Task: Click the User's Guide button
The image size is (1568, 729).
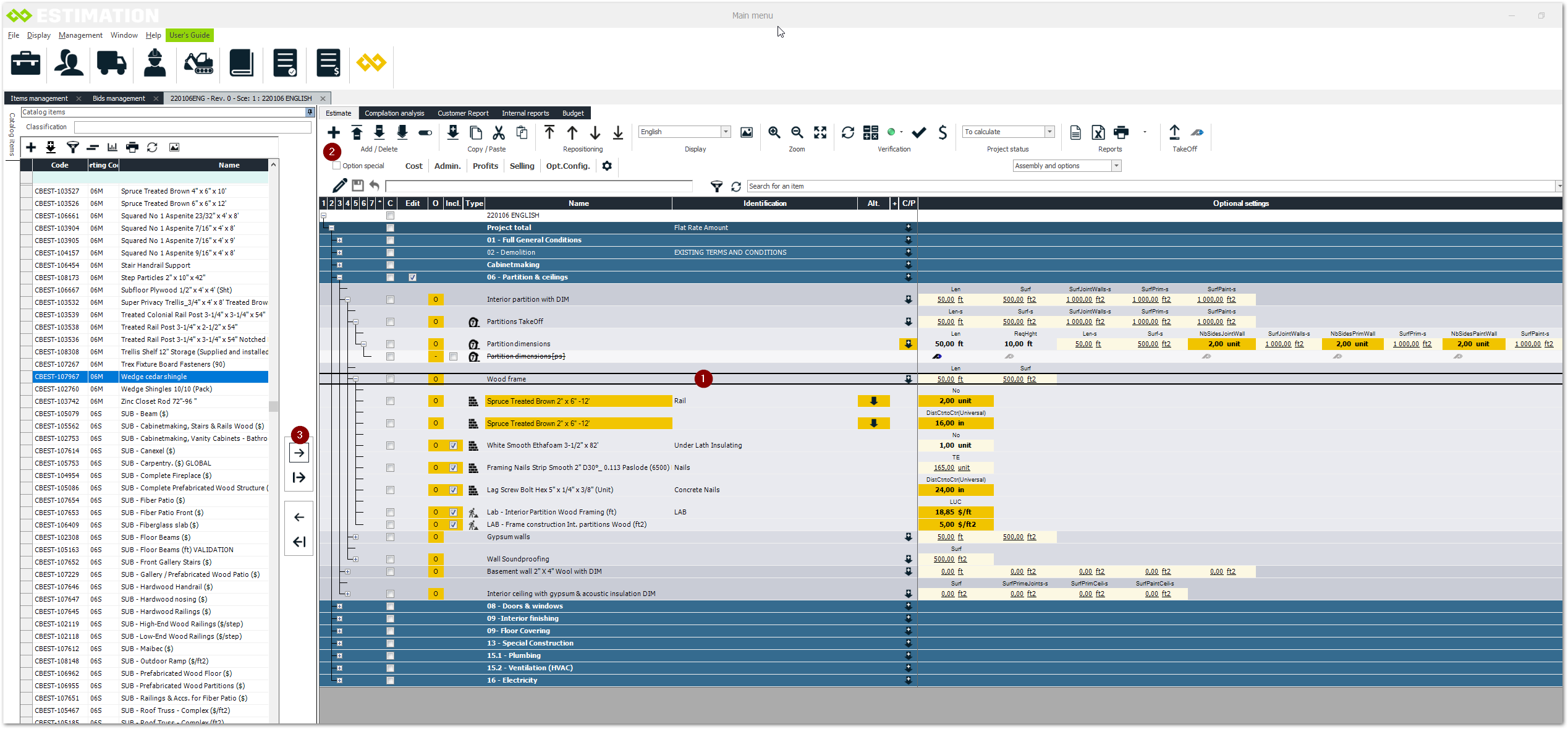Action: [189, 35]
